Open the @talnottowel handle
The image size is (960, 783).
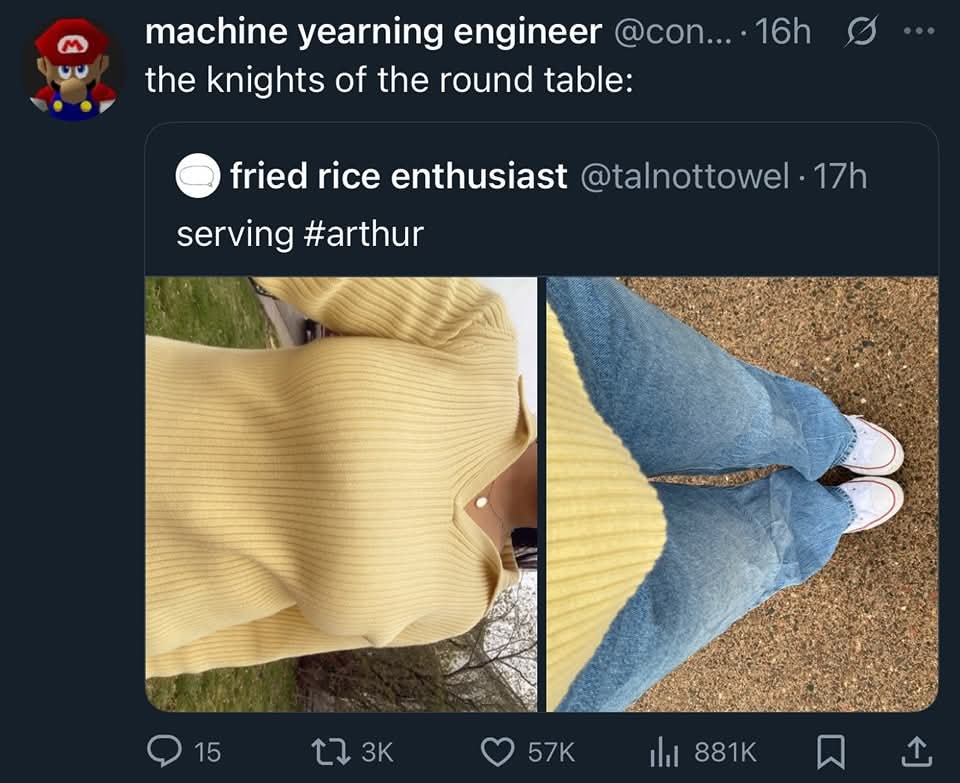684,176
